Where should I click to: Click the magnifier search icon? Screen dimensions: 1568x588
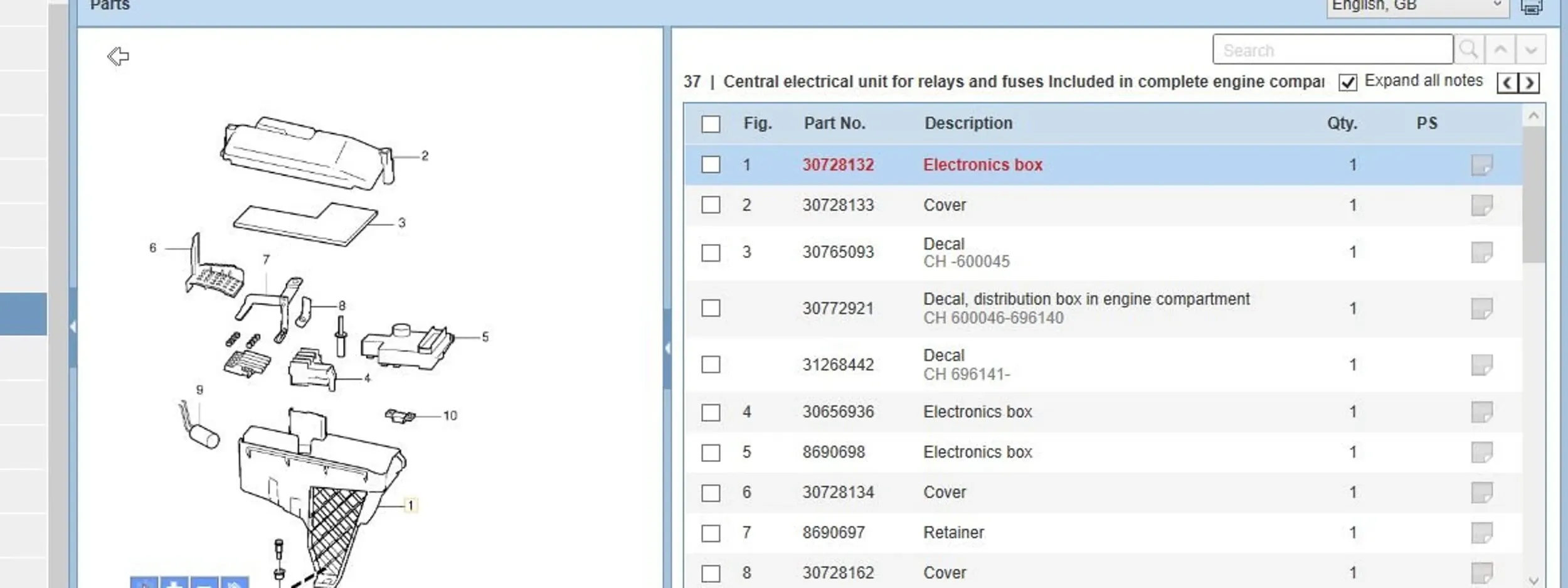coord(1468,50)
